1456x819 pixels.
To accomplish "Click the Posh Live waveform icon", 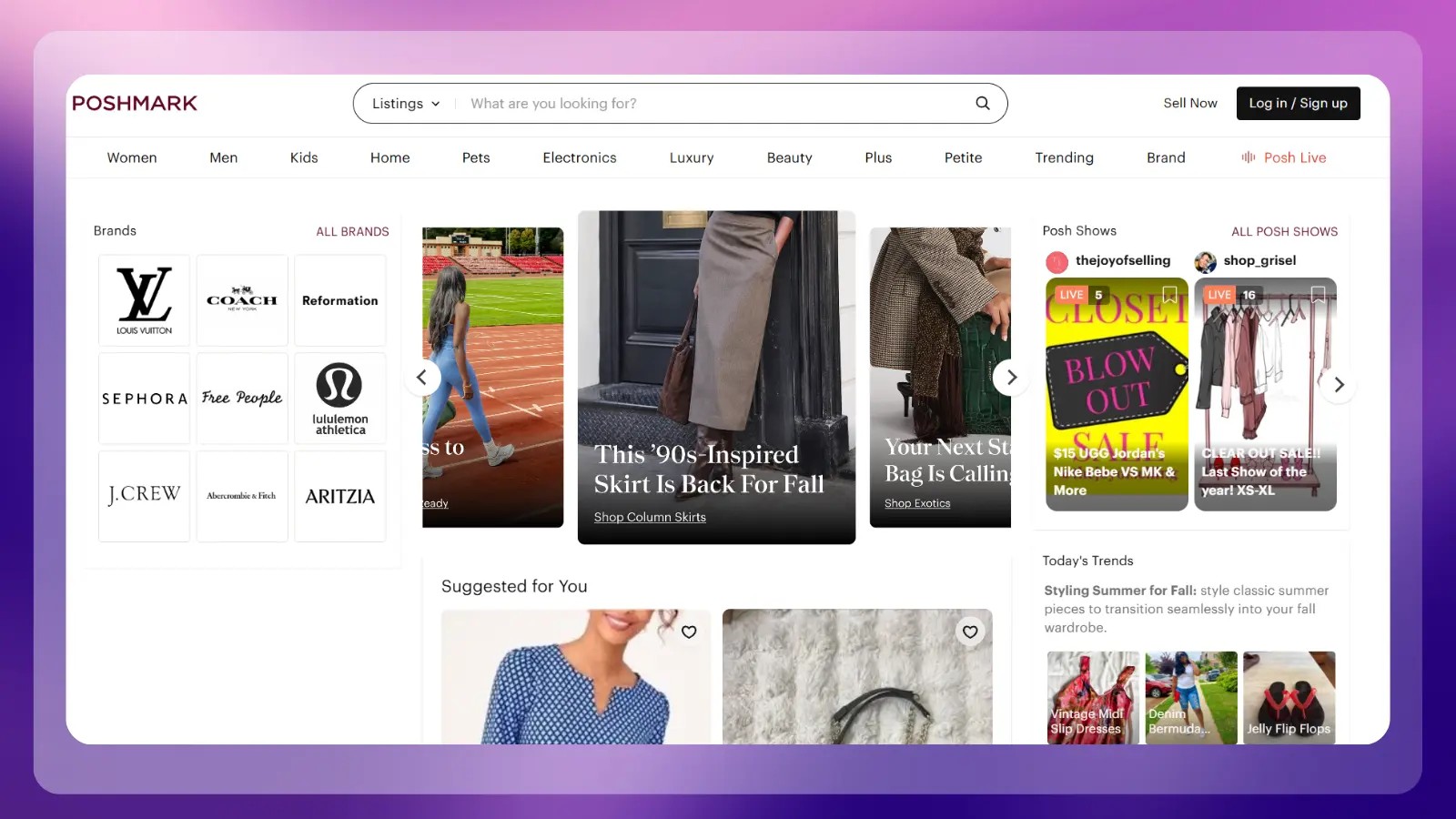I will tap(1249, 157).
